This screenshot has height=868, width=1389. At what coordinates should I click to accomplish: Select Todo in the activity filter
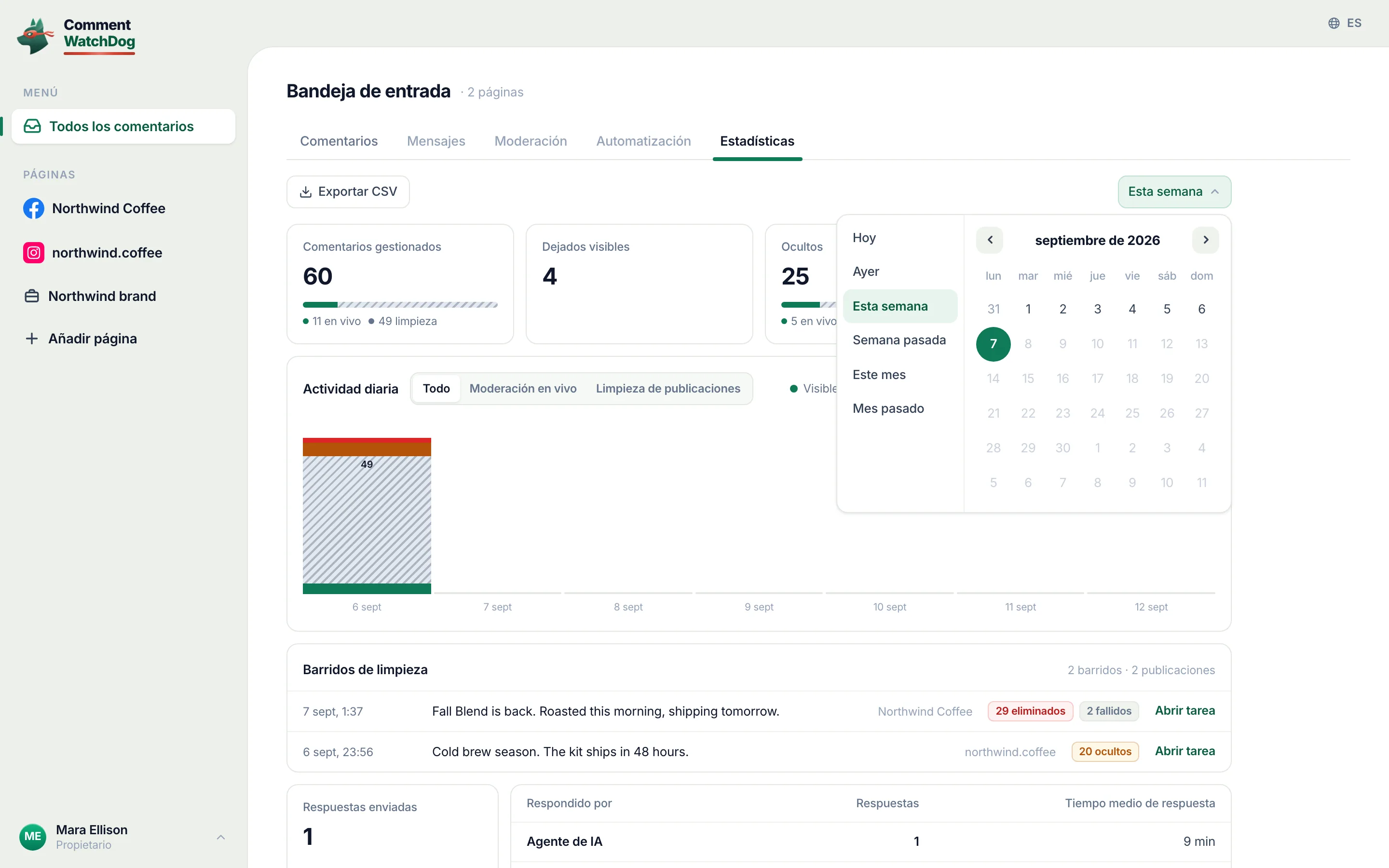coord(436,389)
